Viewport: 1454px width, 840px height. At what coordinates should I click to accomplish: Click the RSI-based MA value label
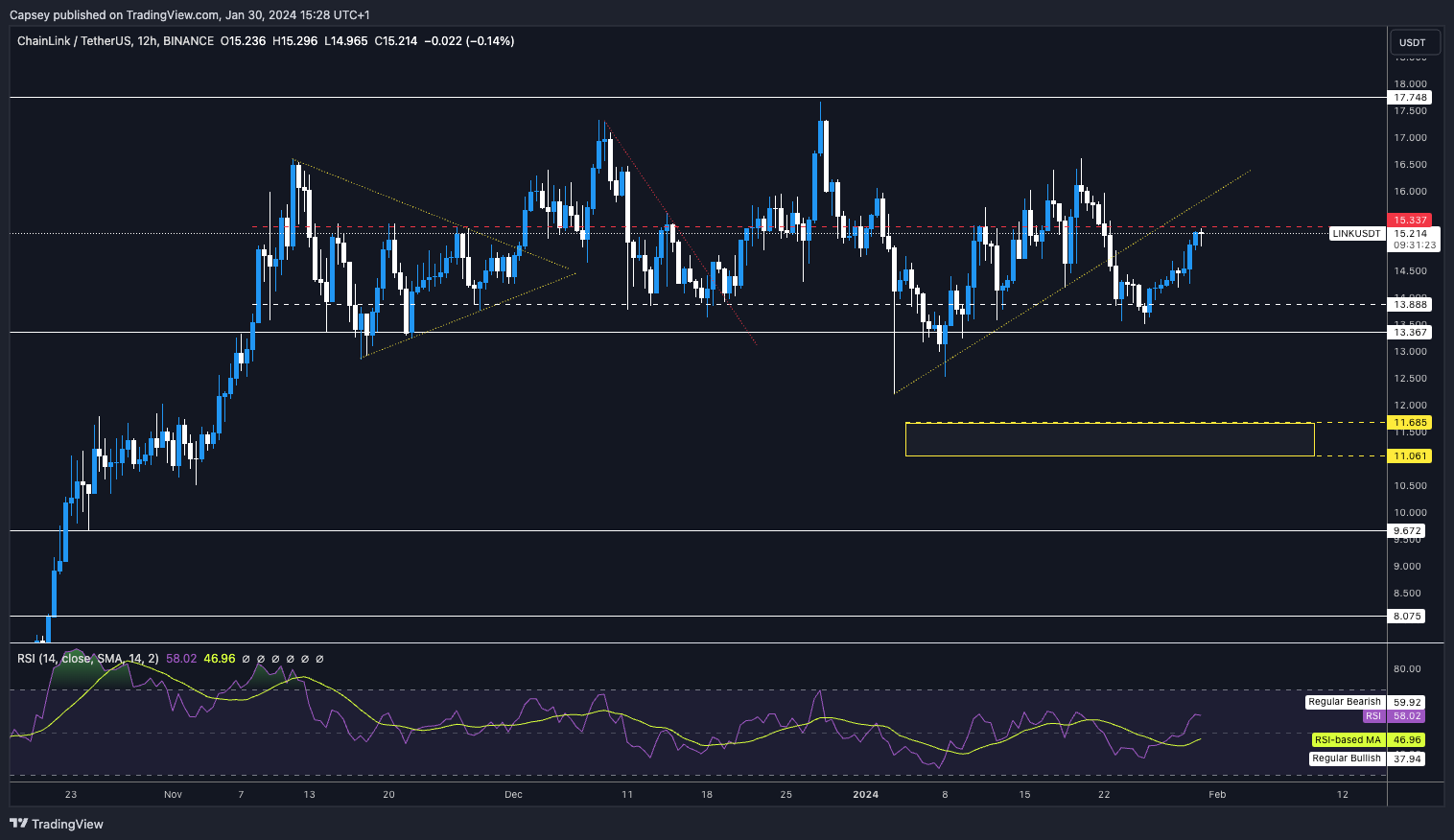coord(1407,740)
